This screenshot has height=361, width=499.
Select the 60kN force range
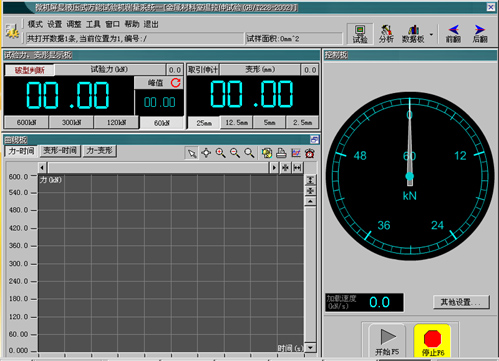click(162, 123)
